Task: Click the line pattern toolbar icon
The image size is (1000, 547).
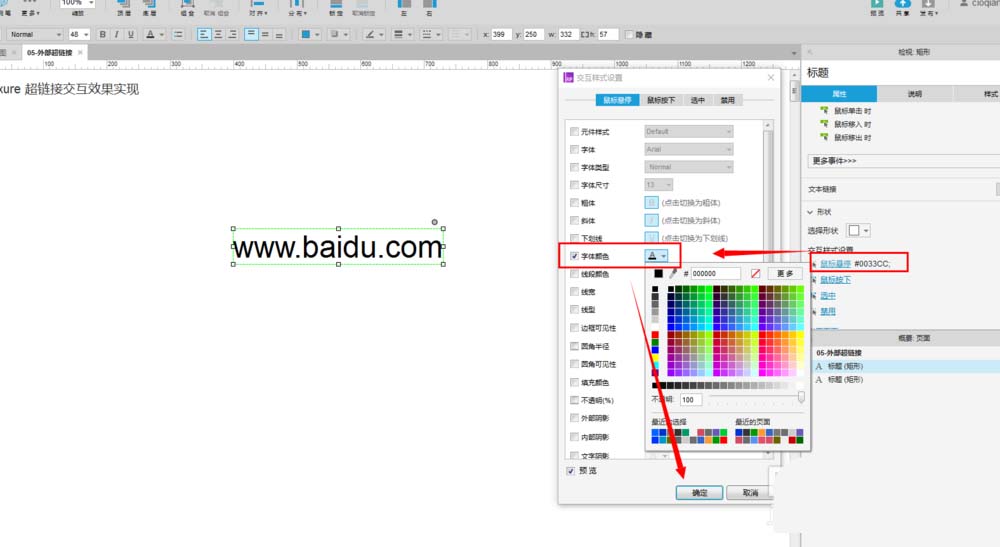Action: (427, 34)
